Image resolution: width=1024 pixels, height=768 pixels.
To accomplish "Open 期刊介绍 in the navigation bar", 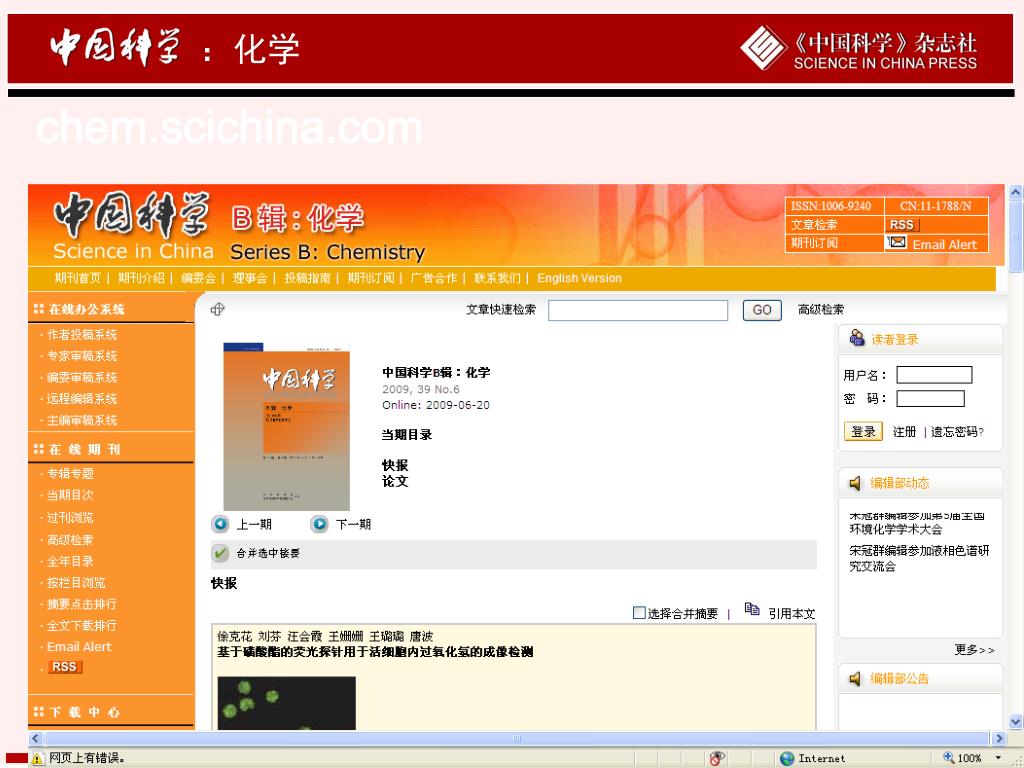I will 141,278.
